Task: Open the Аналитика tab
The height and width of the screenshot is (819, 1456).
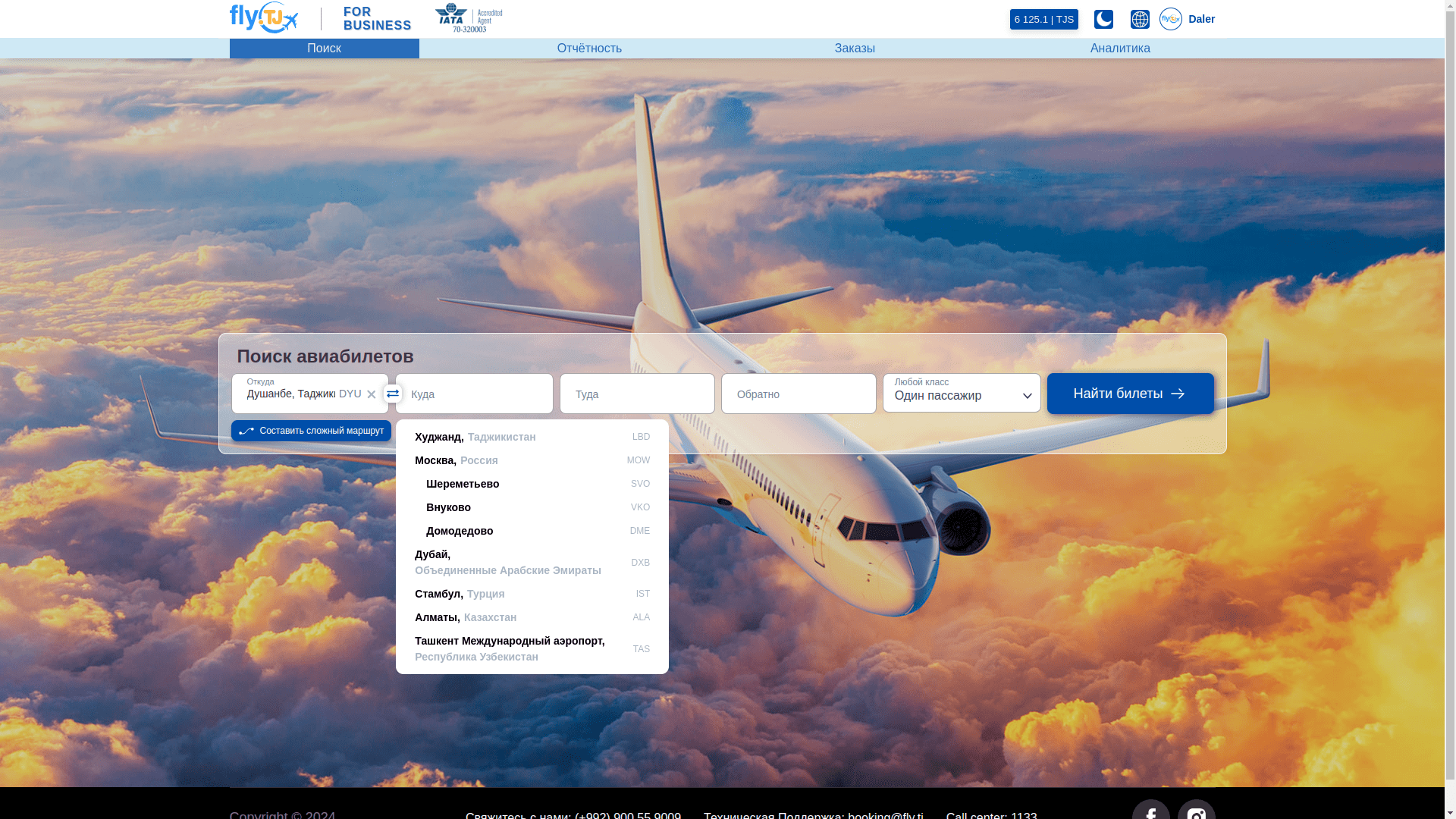Action: pyautogui.click(x=1119, y=49)
